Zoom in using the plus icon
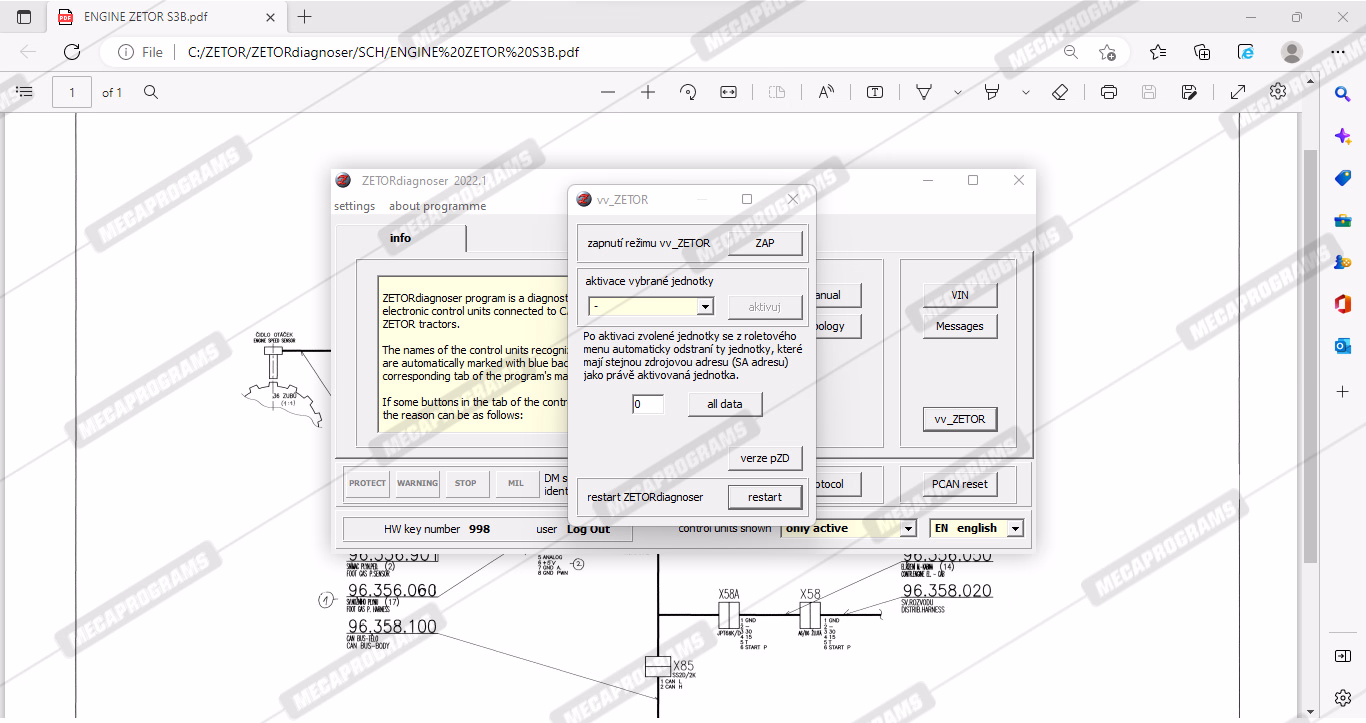 pos(648,92)
